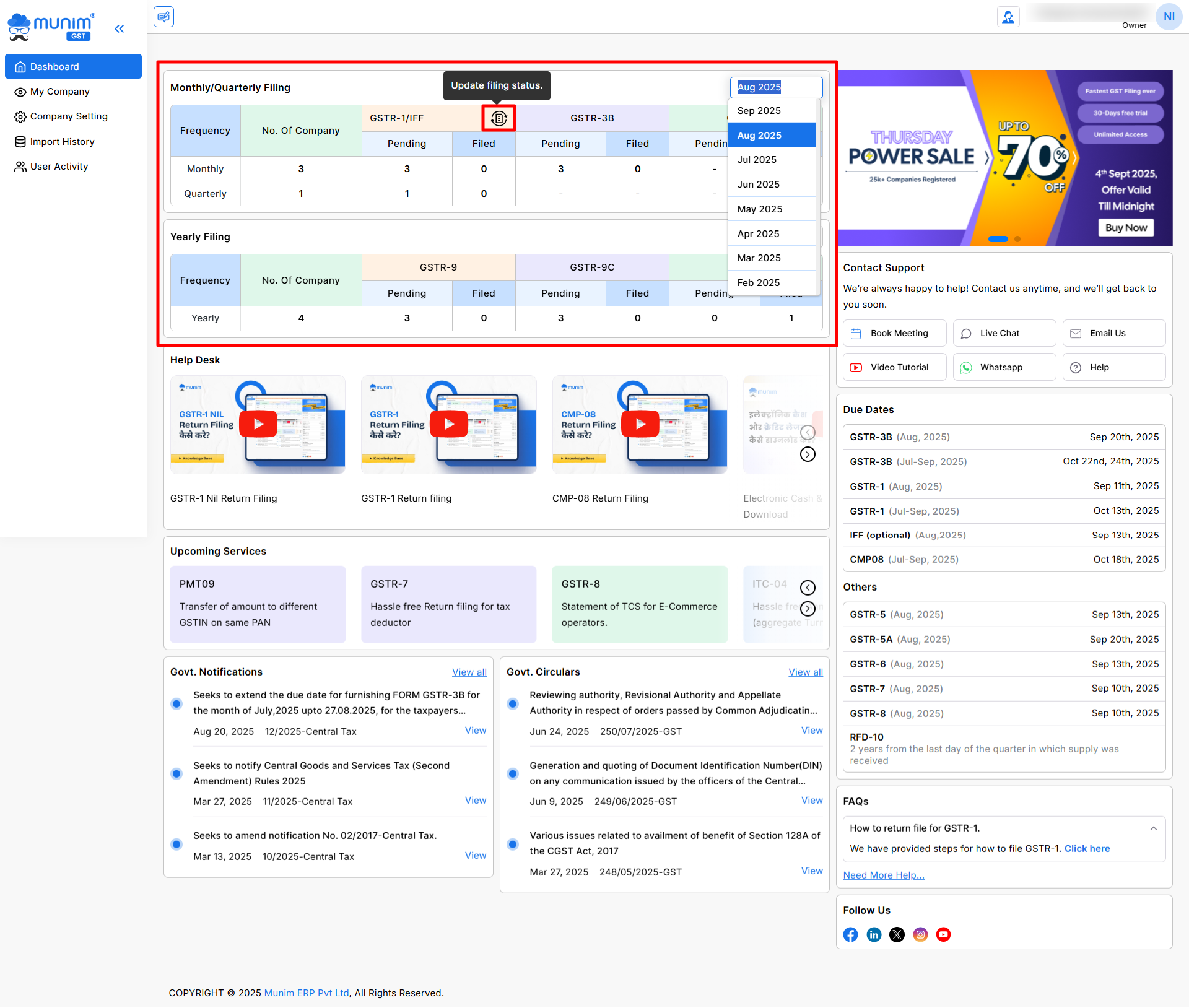
Task: Open Dashboard in the sidebar
Action: point(73,66)
